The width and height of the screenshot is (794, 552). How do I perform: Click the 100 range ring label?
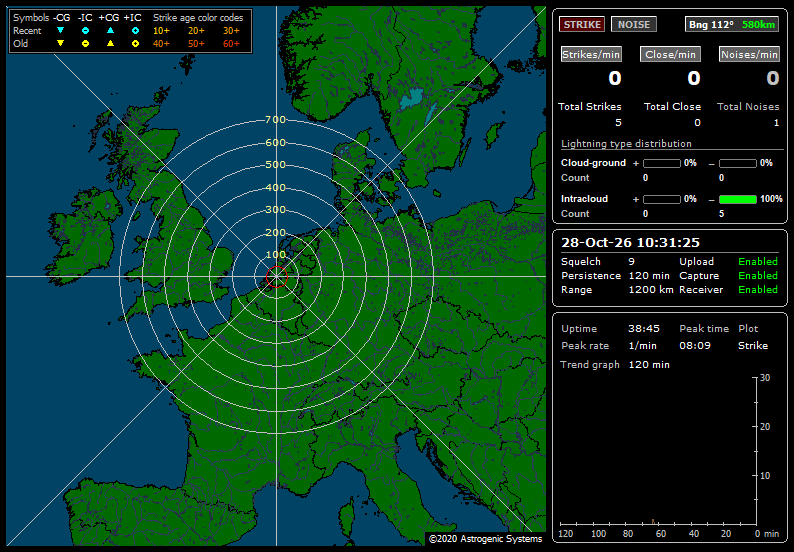click(275, 255)
